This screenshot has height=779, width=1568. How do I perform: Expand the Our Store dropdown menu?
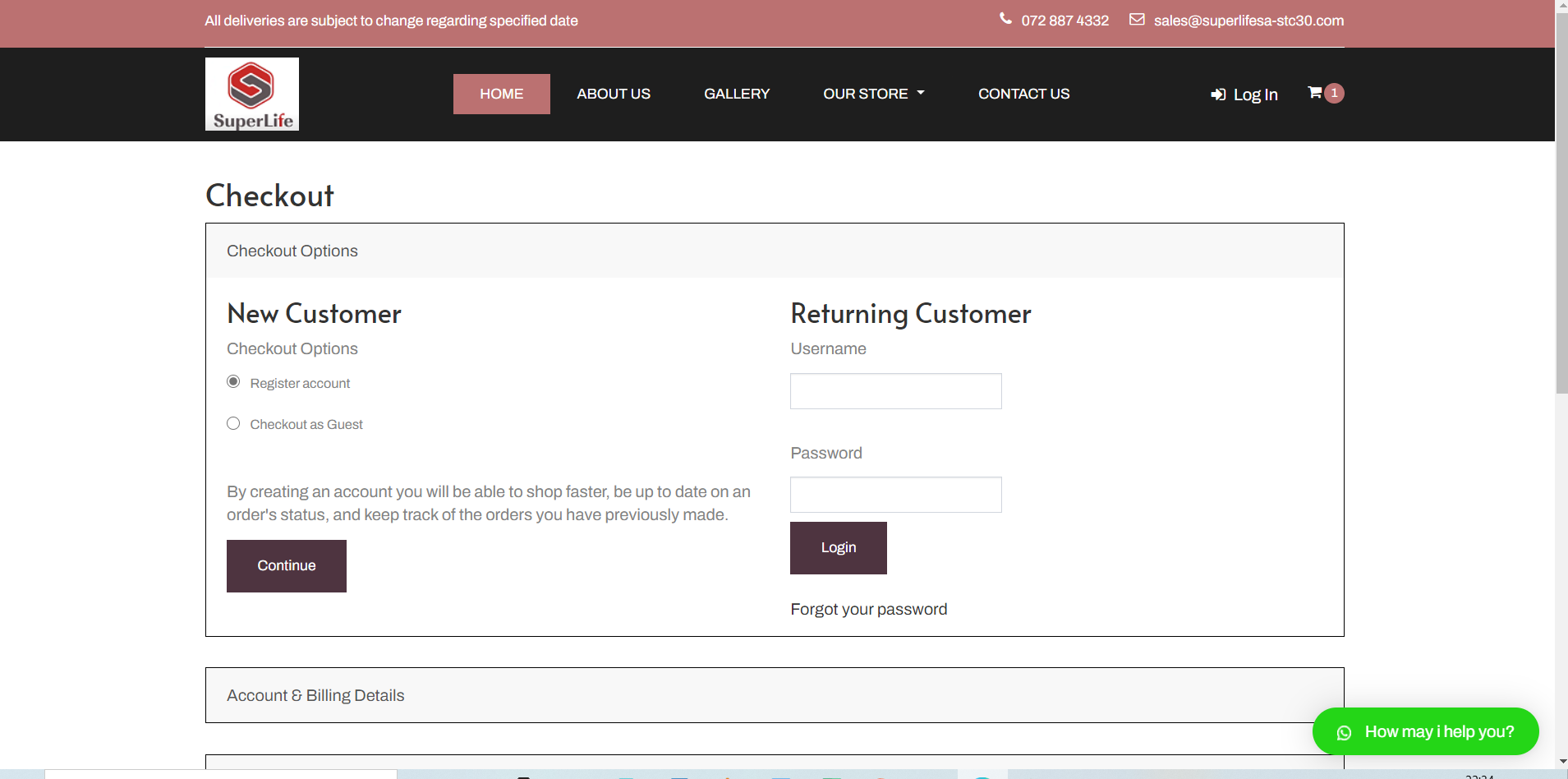coord(873,94)
